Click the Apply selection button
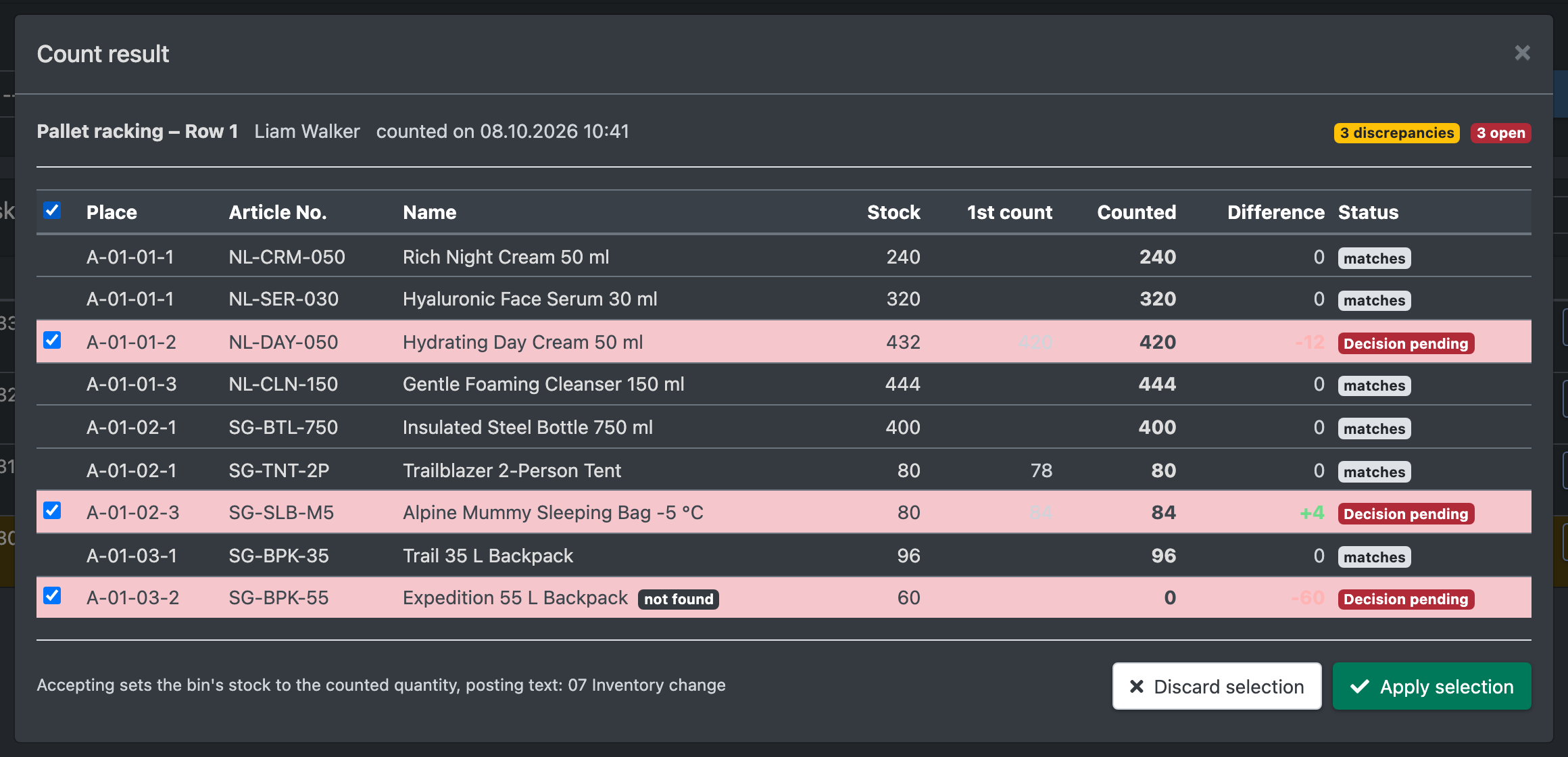The width and height of the screenshot is (1568, 757). 1431,686
